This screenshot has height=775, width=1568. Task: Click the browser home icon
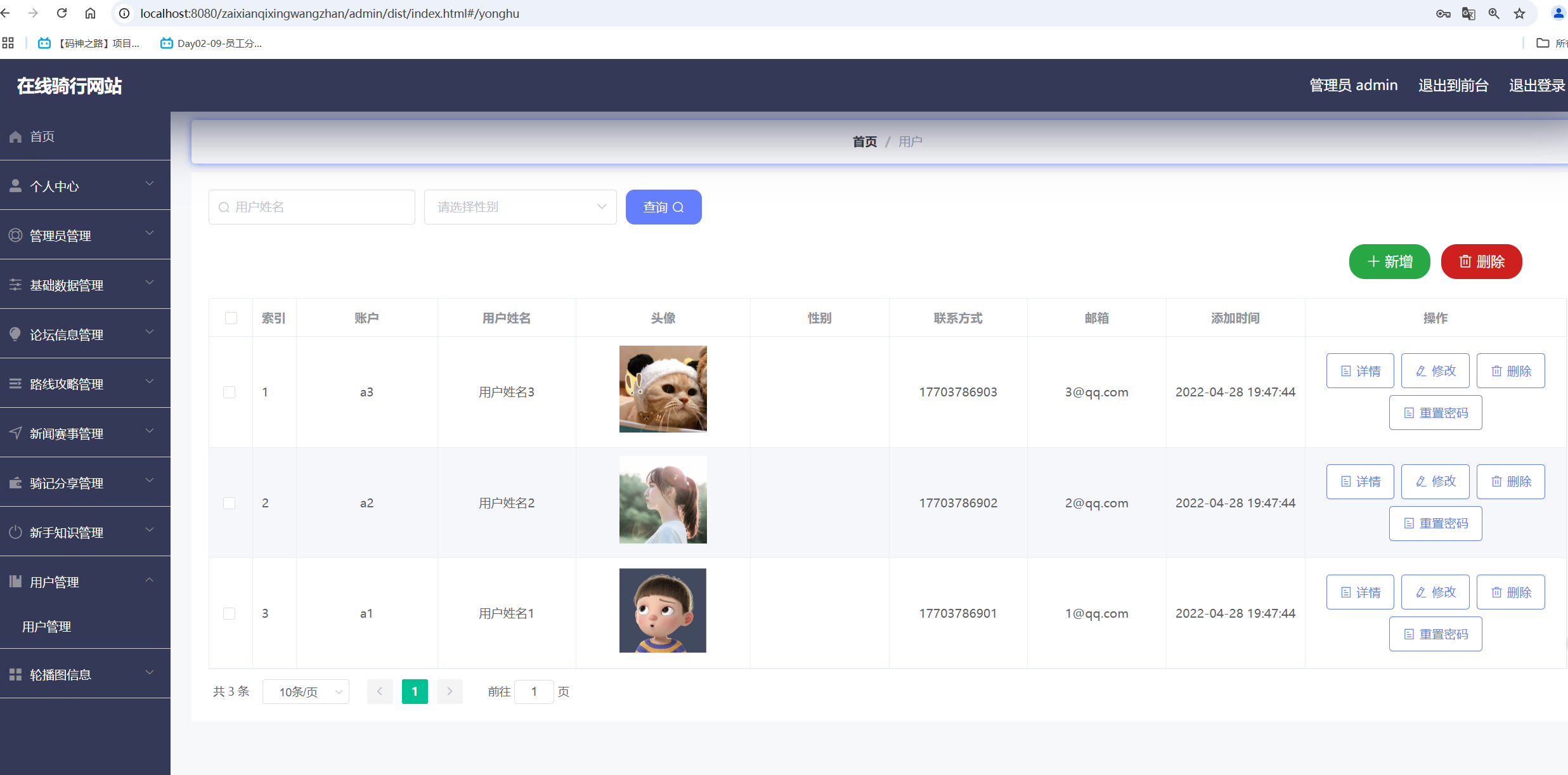pyautogui.click(x=90, y=13)
